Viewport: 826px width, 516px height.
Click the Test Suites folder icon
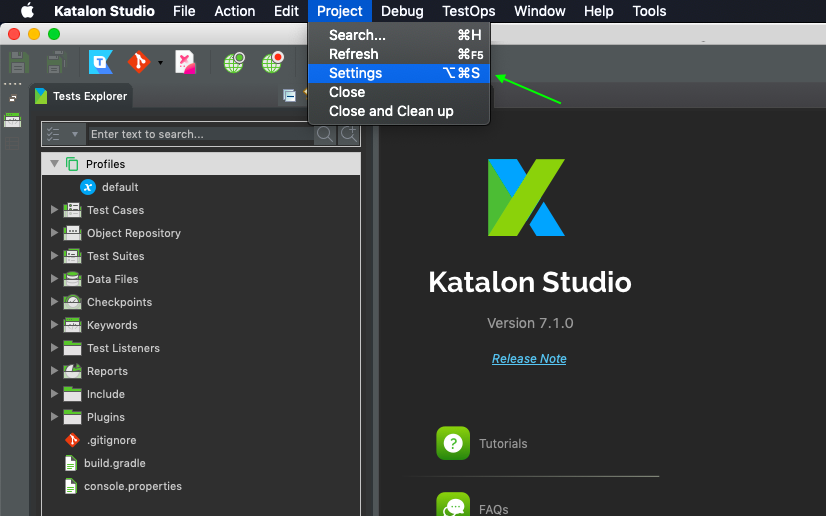pyautogui.click(x=72, y=256)
